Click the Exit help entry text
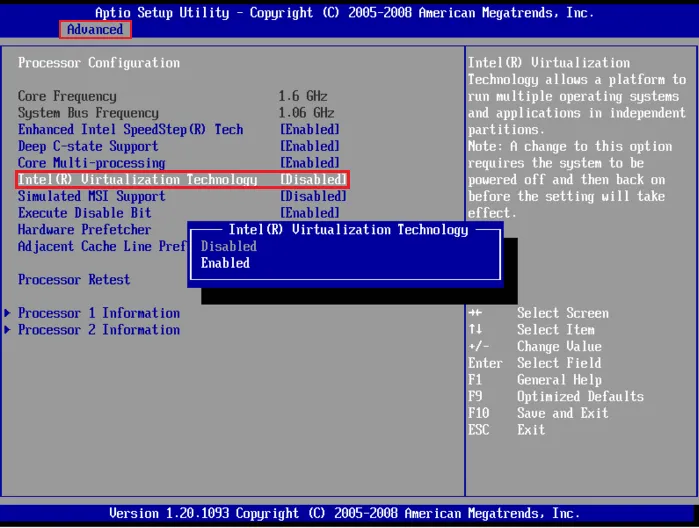 point(531,430)
